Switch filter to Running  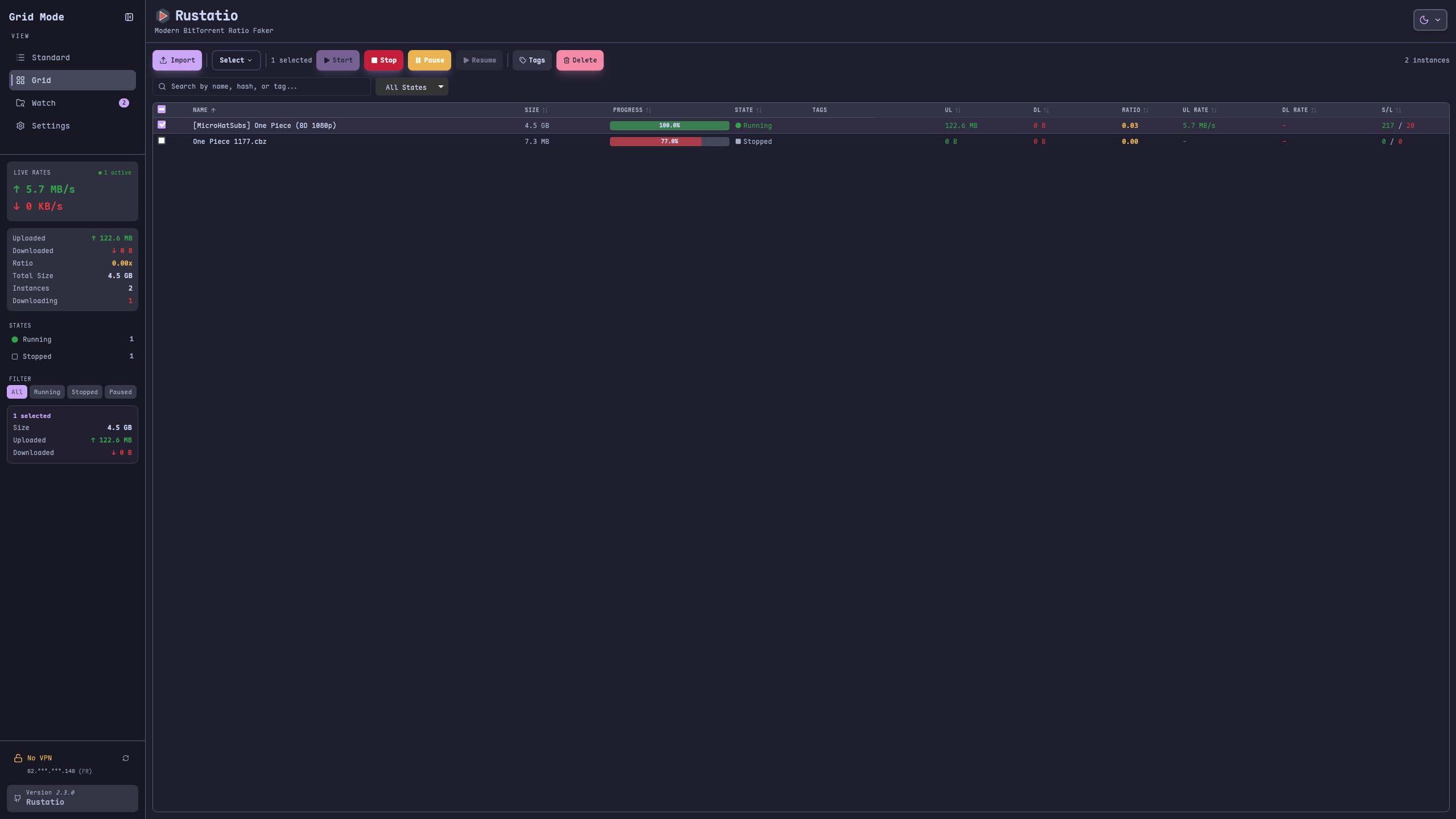[x=47, y=392]
